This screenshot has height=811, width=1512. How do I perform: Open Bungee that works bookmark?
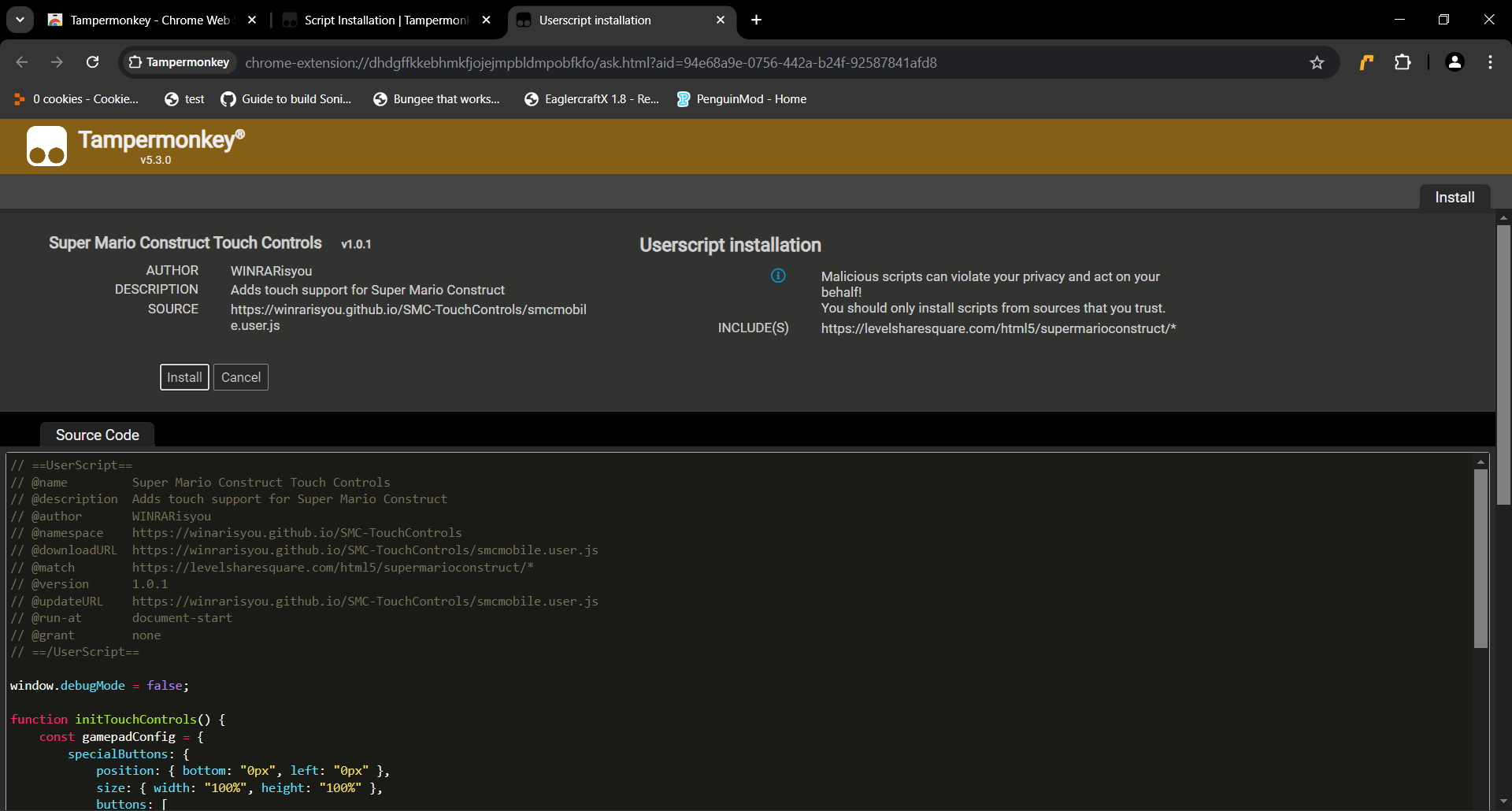click(437, 99)
